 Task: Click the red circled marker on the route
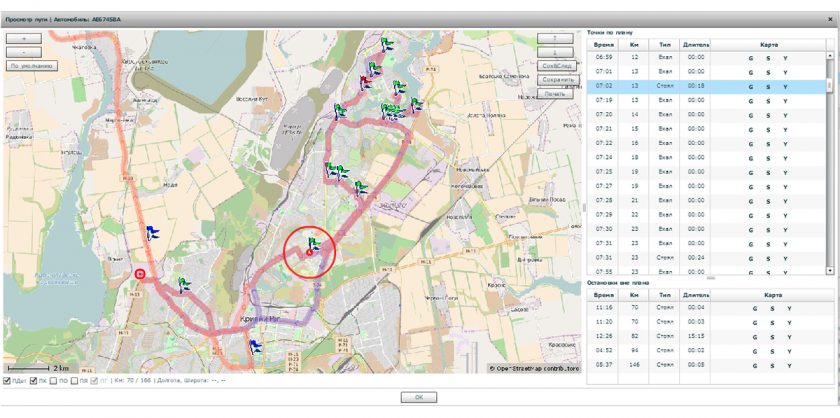click(310, 251)
